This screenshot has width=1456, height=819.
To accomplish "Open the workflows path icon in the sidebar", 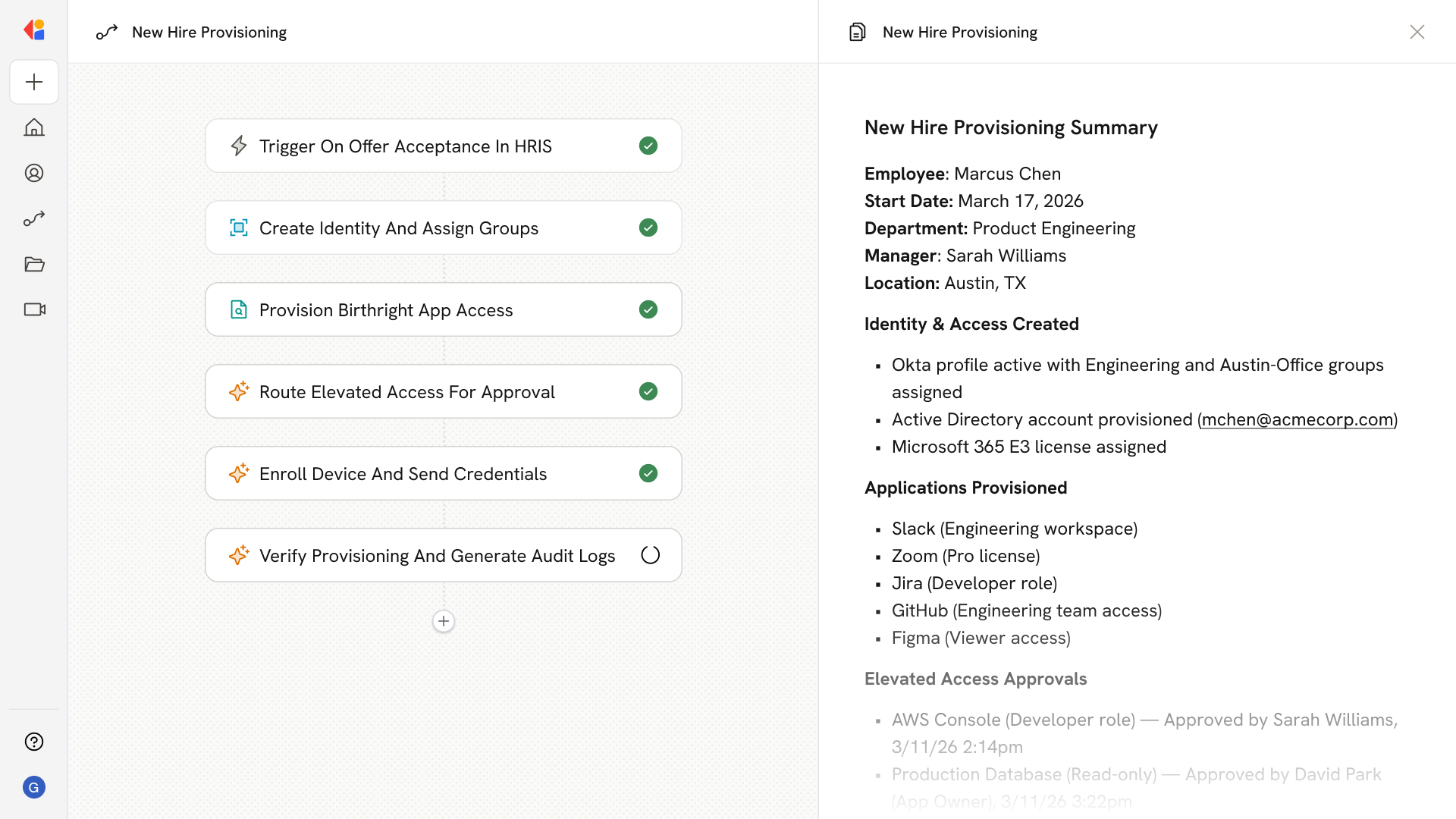I will (34, 218).
